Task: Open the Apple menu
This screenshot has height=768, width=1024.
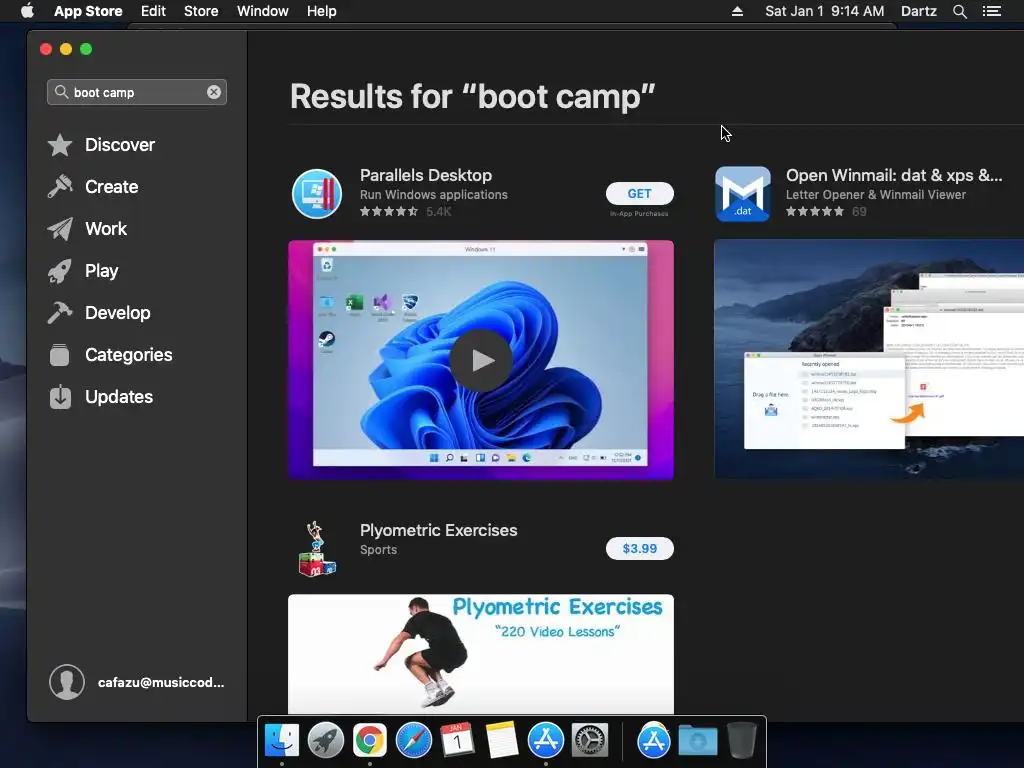Action: click(x=27, y=11)
